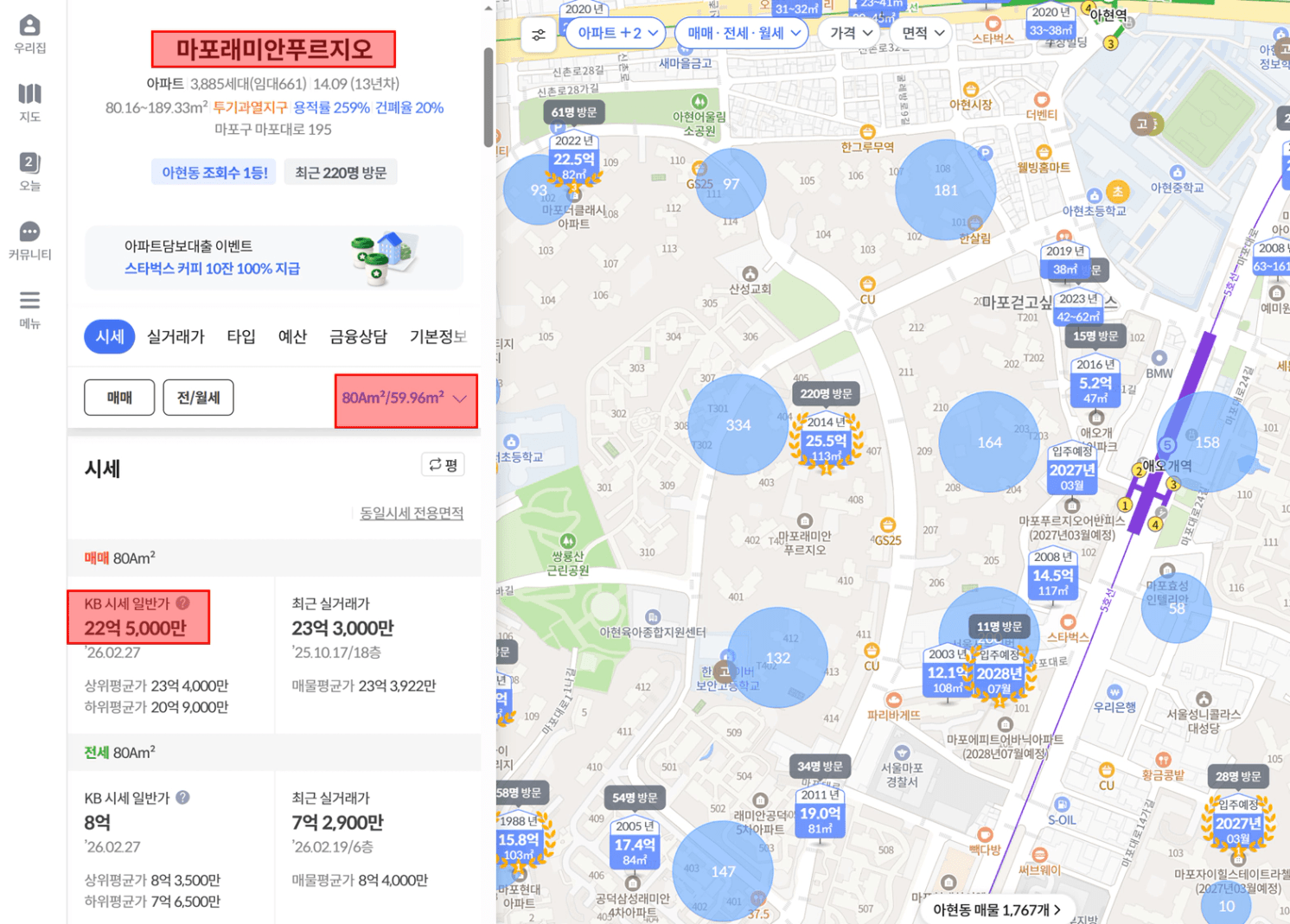Click 투기과열지구 tag link
Viewport: 1290px width, 924px height.
[x=250, y=107]
